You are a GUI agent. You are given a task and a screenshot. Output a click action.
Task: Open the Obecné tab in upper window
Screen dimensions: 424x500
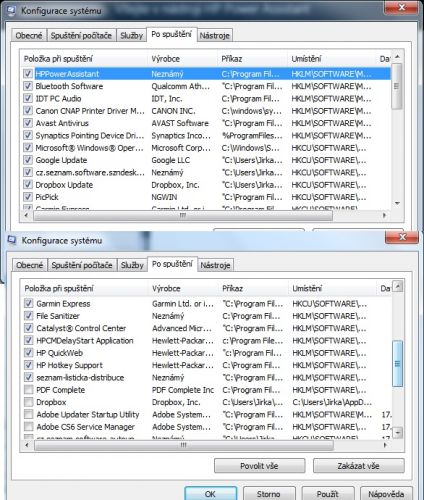click(x=29, y=35)
